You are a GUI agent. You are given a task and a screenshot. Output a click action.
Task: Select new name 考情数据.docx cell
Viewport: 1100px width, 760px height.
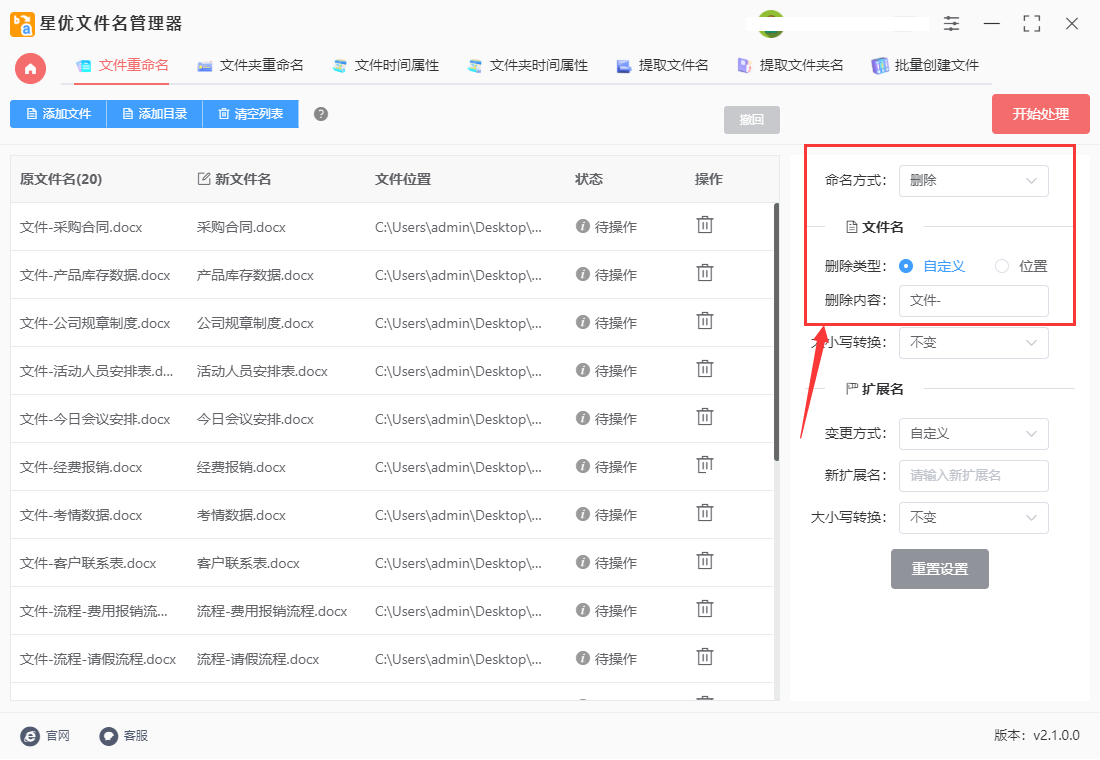[241, 516]
